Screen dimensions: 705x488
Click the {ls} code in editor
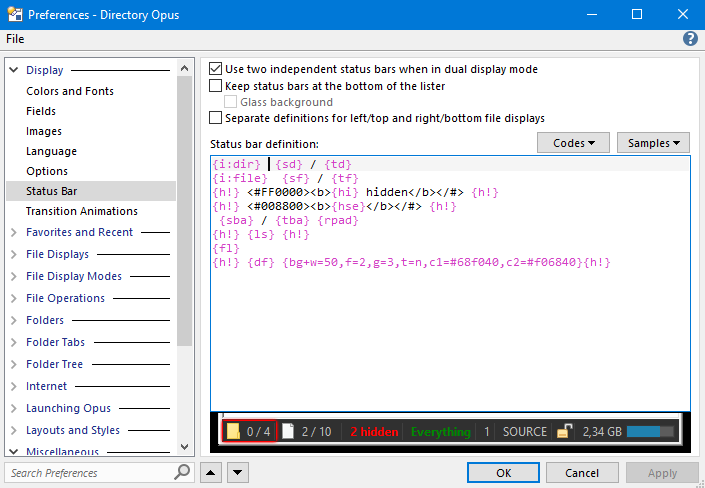[x=261, y=234]
